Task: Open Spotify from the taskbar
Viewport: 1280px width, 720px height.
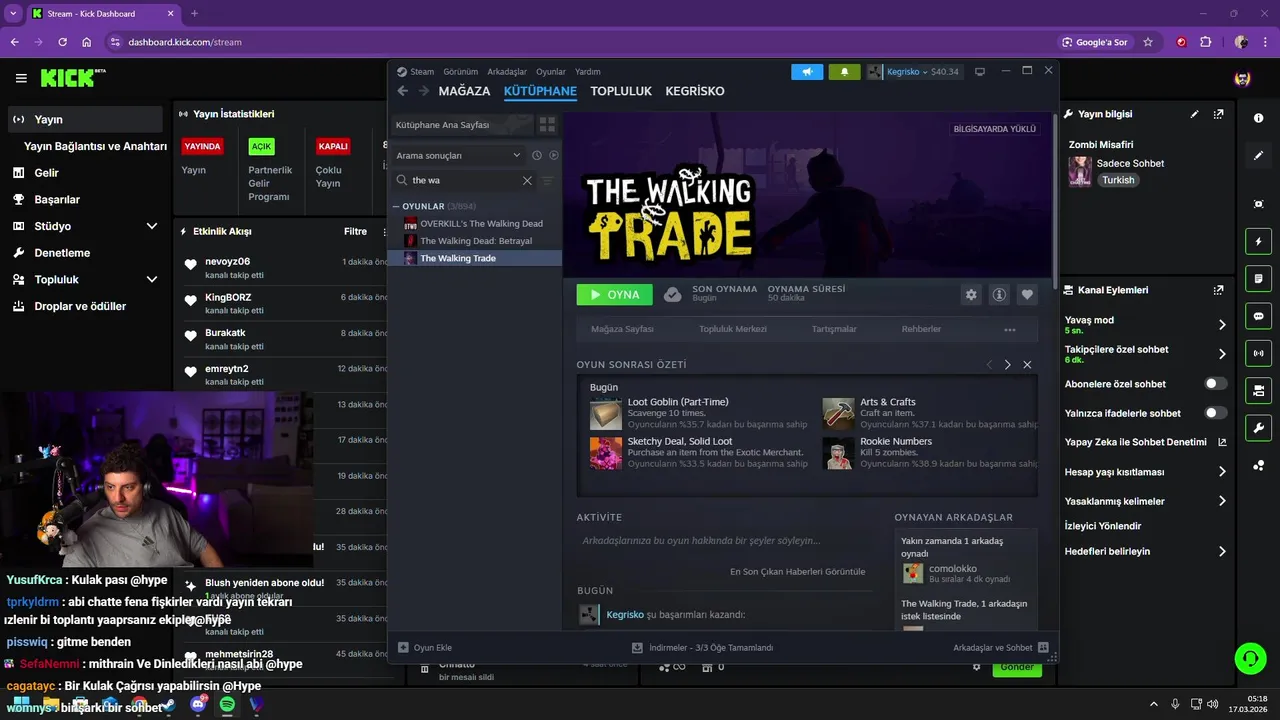Action: click(x=227, y=705)
